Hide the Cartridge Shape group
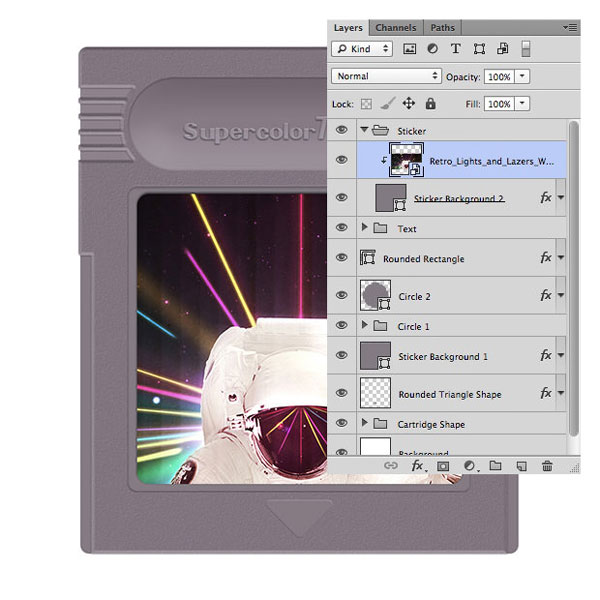This screenshot has height=600, width=600. pos(342,423)
